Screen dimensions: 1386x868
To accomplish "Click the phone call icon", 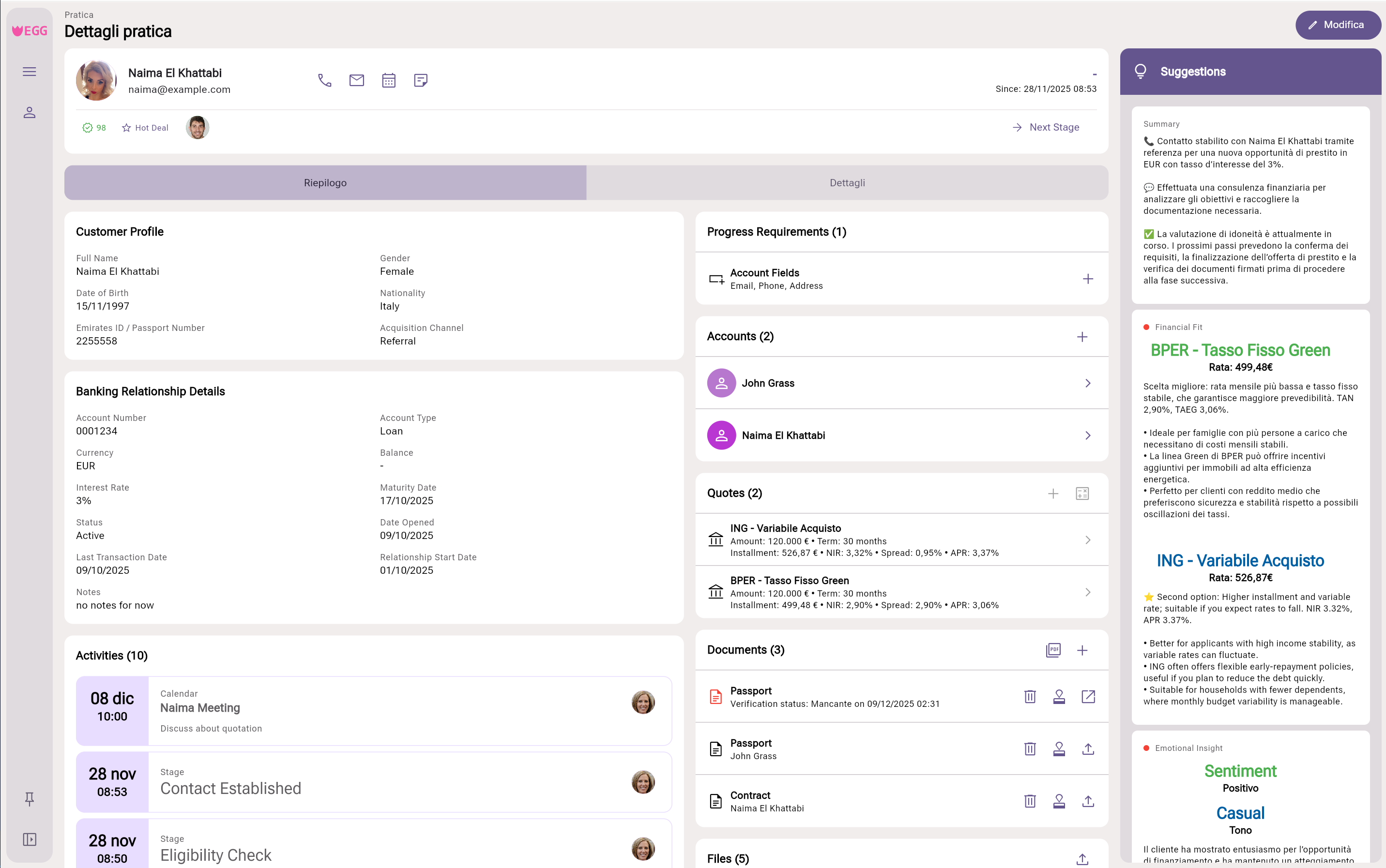I will [324, 80].
